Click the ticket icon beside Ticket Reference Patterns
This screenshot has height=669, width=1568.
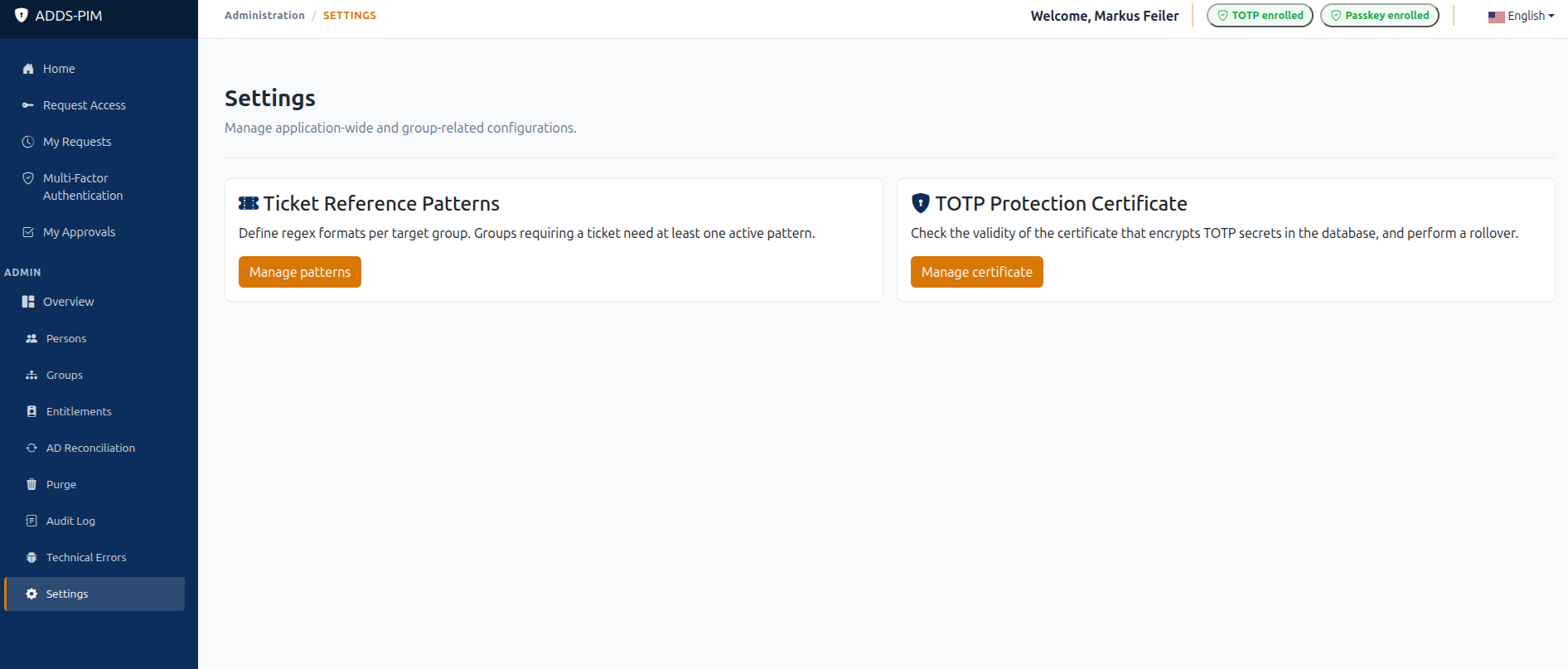(249, 203)
